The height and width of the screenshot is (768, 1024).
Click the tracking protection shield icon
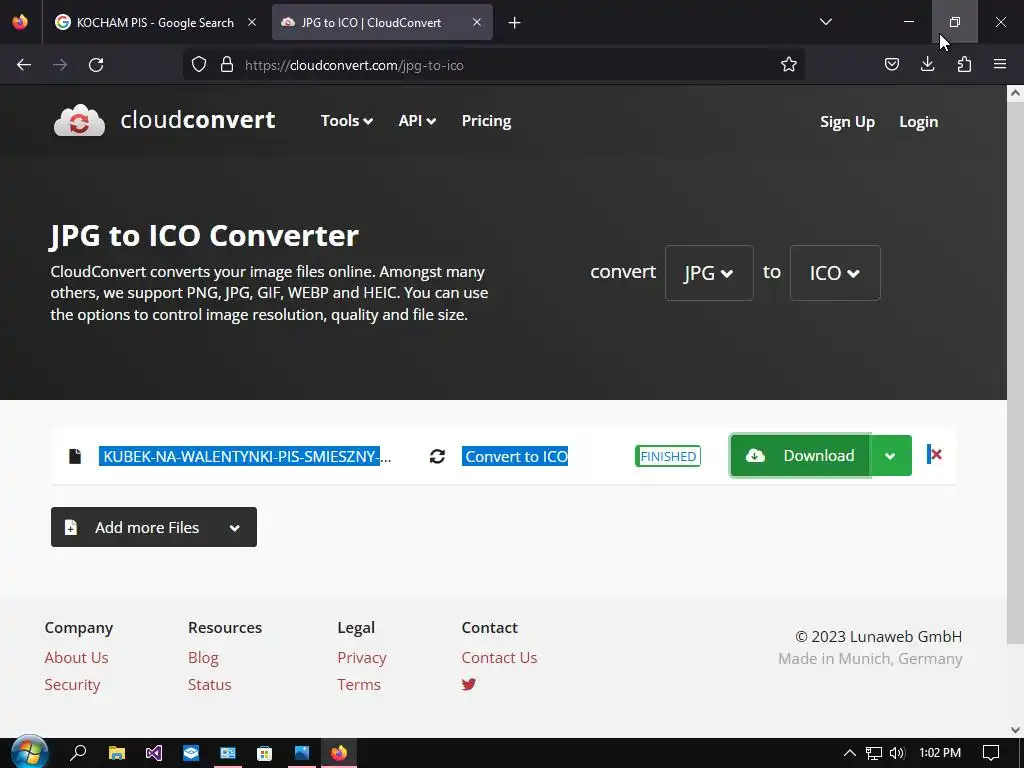[x=199, y=64]
